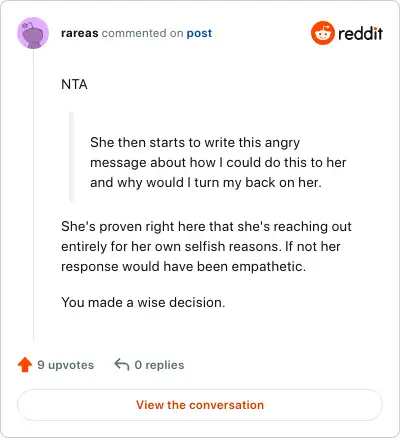The height and width of the screenshot is (438, 400).
Task: Click the gray blockquote bar beside quote
Action: (x=71, y=156)
